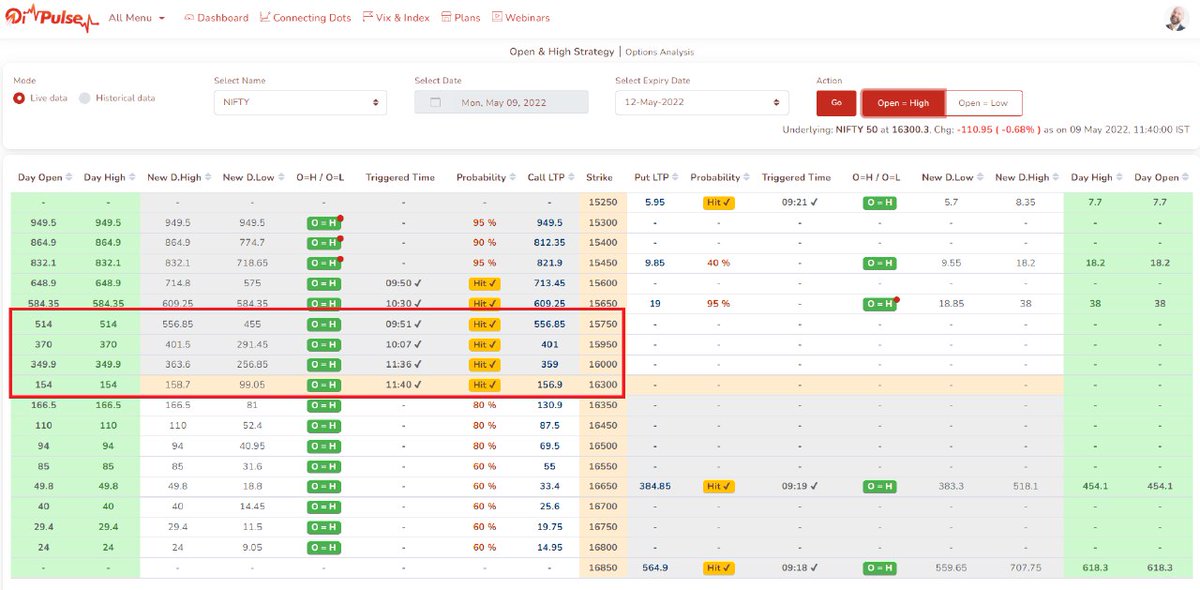Open the Plans page
The height and width of the screenshot is (590, 1200).
[460, 18]
